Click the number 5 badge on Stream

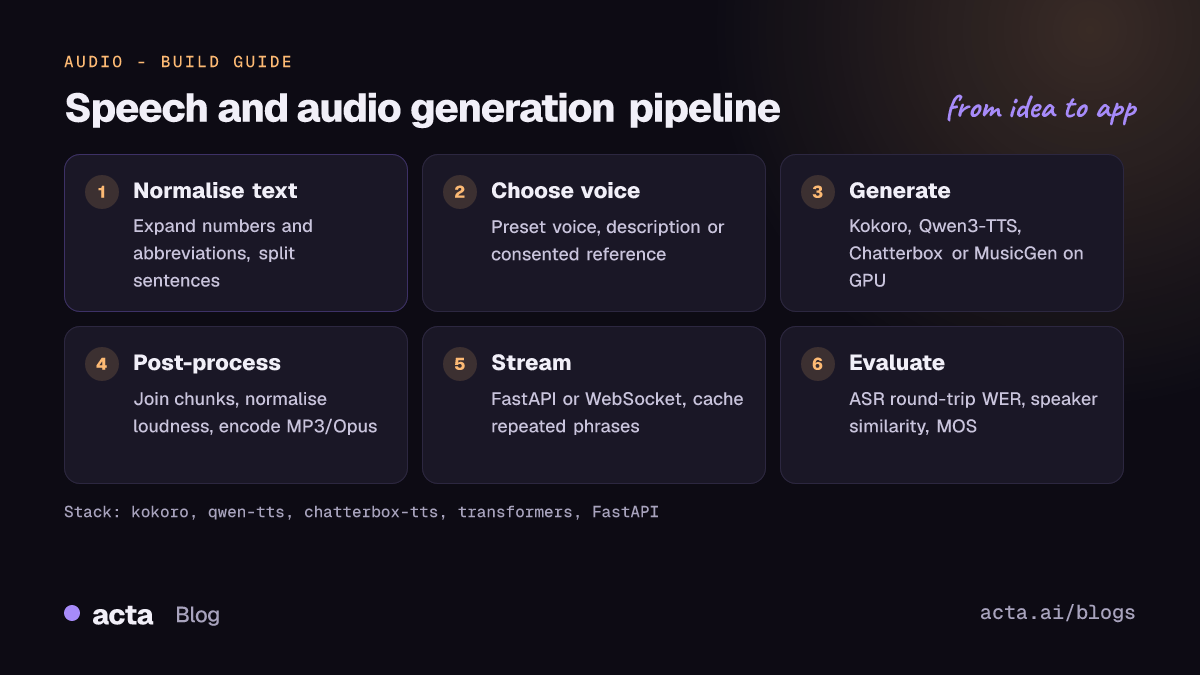(x=460, y=363)
